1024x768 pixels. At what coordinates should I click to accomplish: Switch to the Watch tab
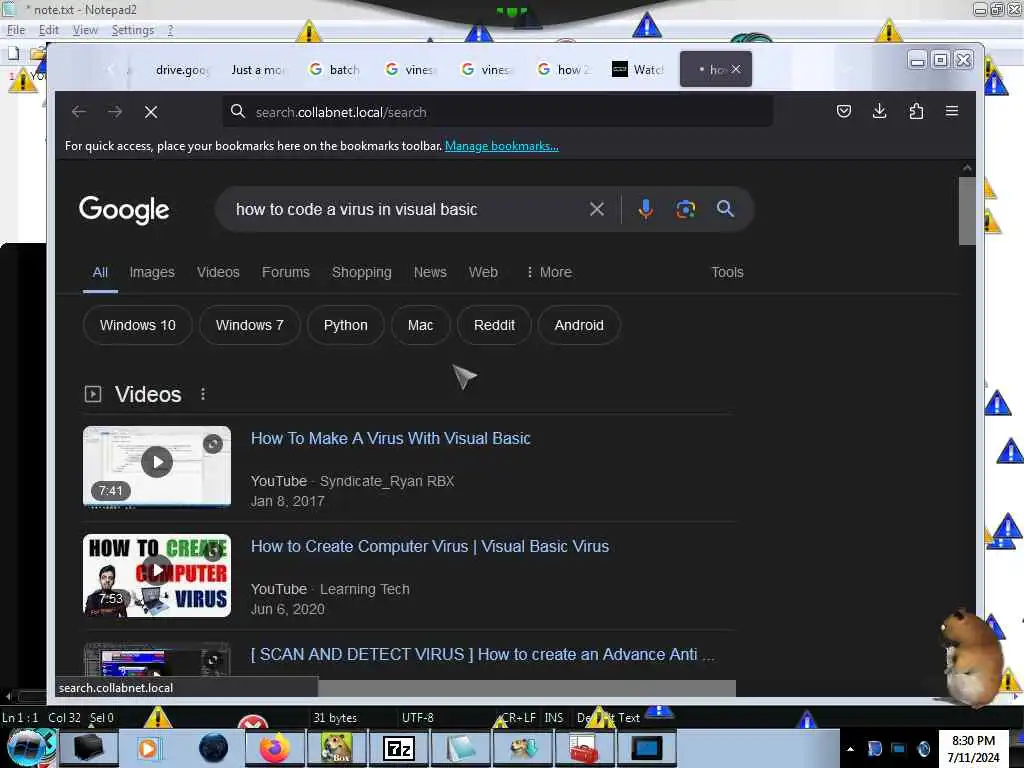click(638, 69)
